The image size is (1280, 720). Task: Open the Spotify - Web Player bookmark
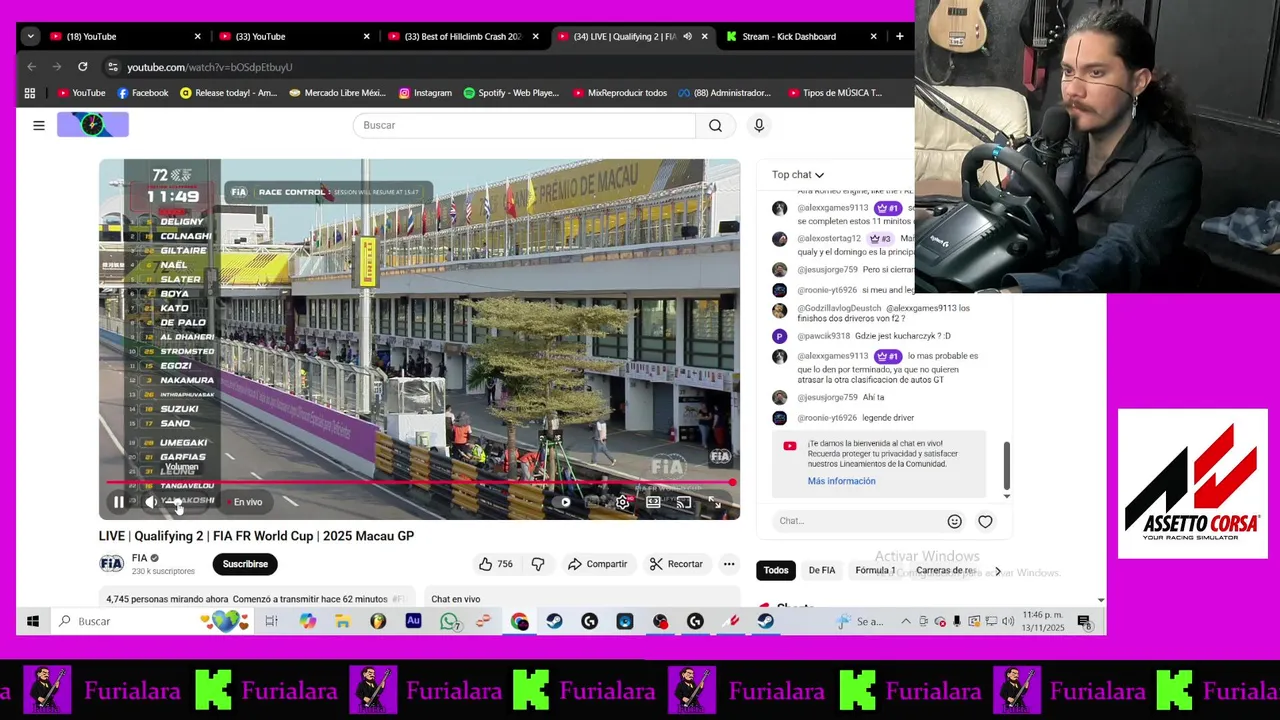click(x=511, y=93)
